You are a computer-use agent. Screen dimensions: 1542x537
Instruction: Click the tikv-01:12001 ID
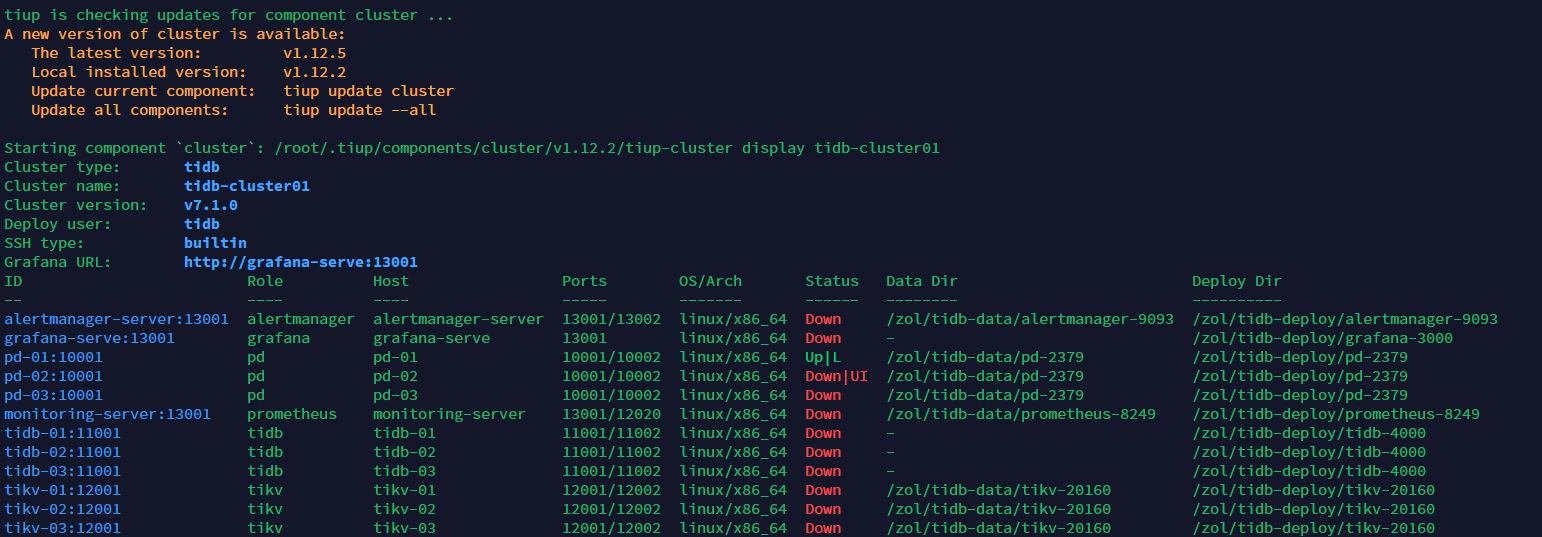click(63, 490)
